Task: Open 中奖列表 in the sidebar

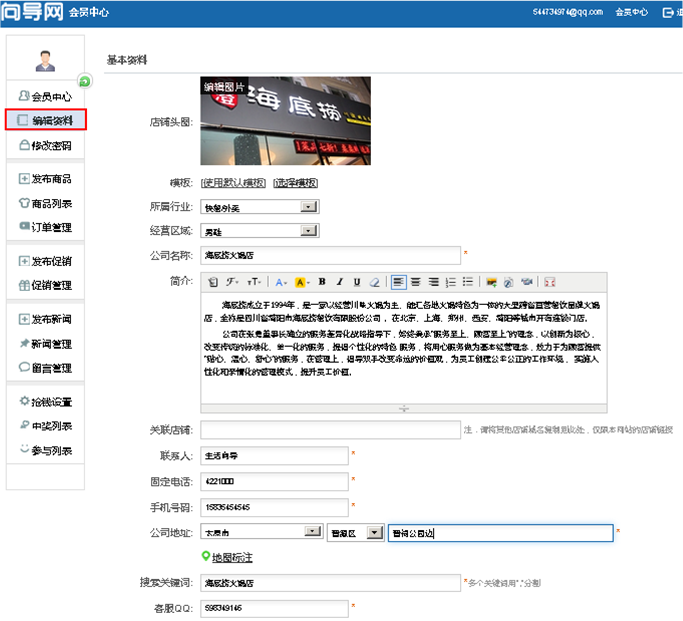Action: click(45, 425)
